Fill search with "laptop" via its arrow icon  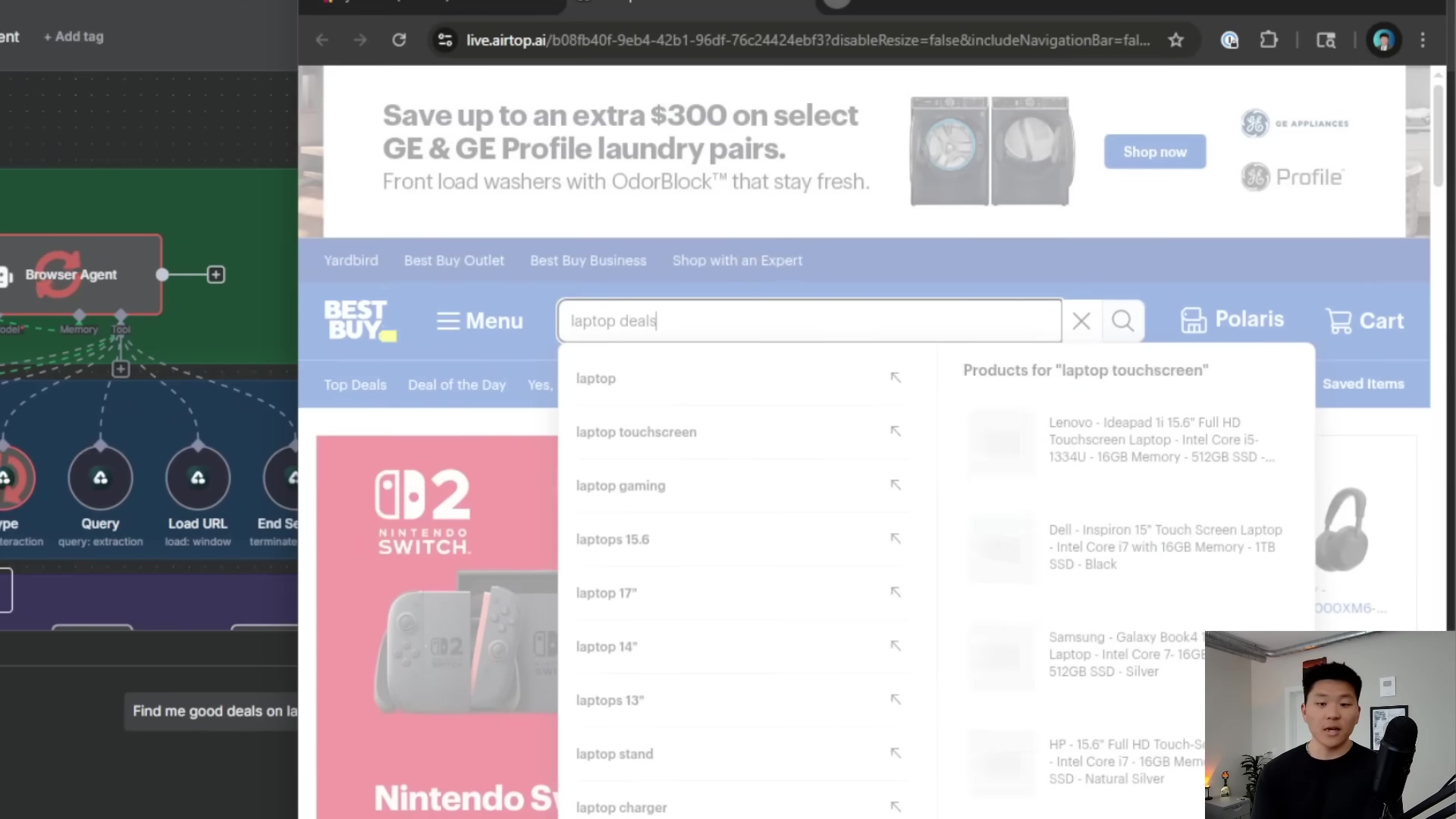[x=896, y=378]
